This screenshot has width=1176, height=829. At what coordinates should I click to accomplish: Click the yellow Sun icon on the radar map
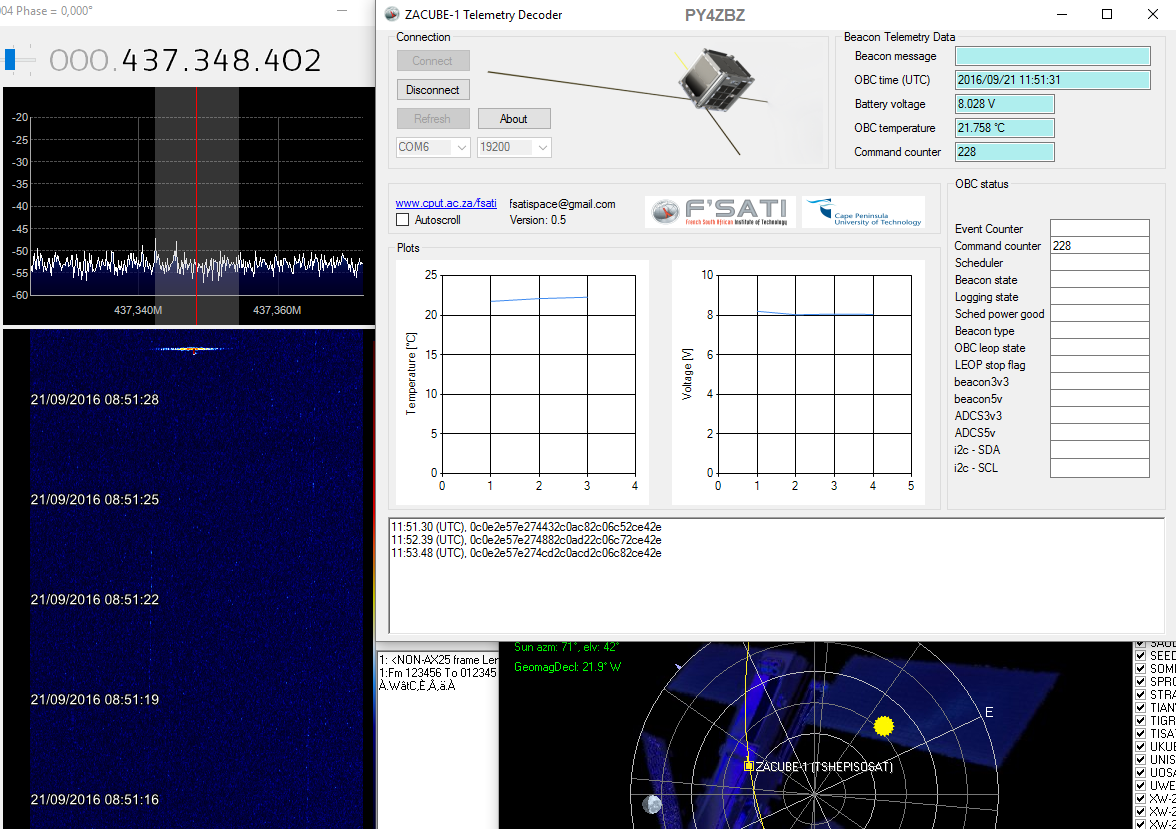(884, 725)
